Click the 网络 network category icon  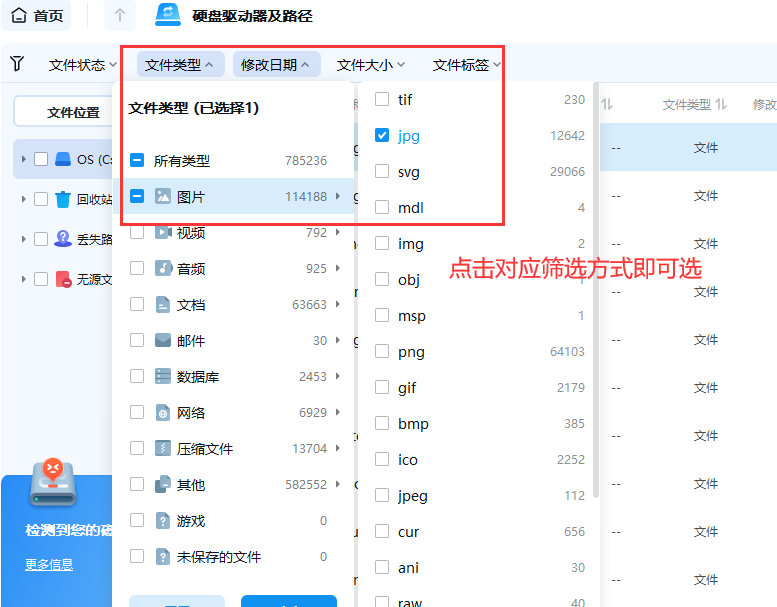pyautogui.click(x=163, y=412)
